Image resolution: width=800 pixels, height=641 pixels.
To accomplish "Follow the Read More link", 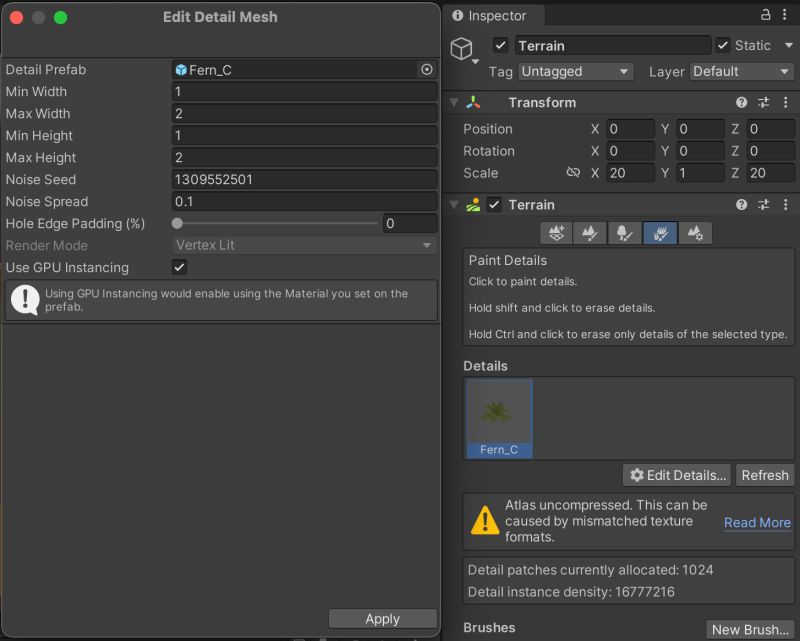I will (x=757, y=523).
